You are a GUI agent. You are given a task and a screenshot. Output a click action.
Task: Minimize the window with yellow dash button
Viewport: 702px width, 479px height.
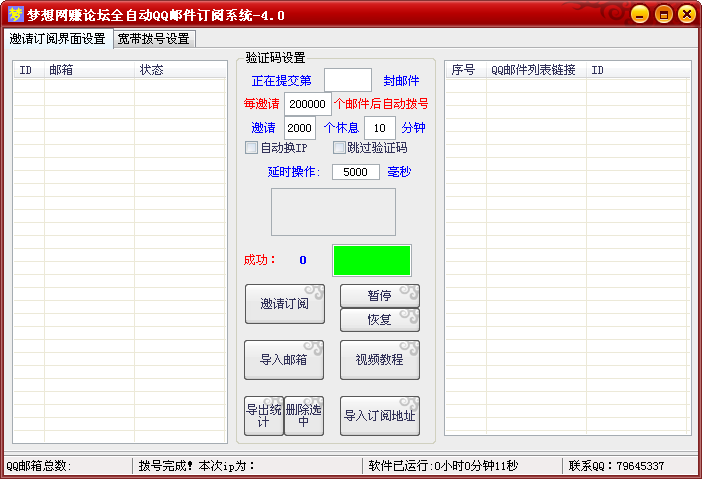pos(640,14)
